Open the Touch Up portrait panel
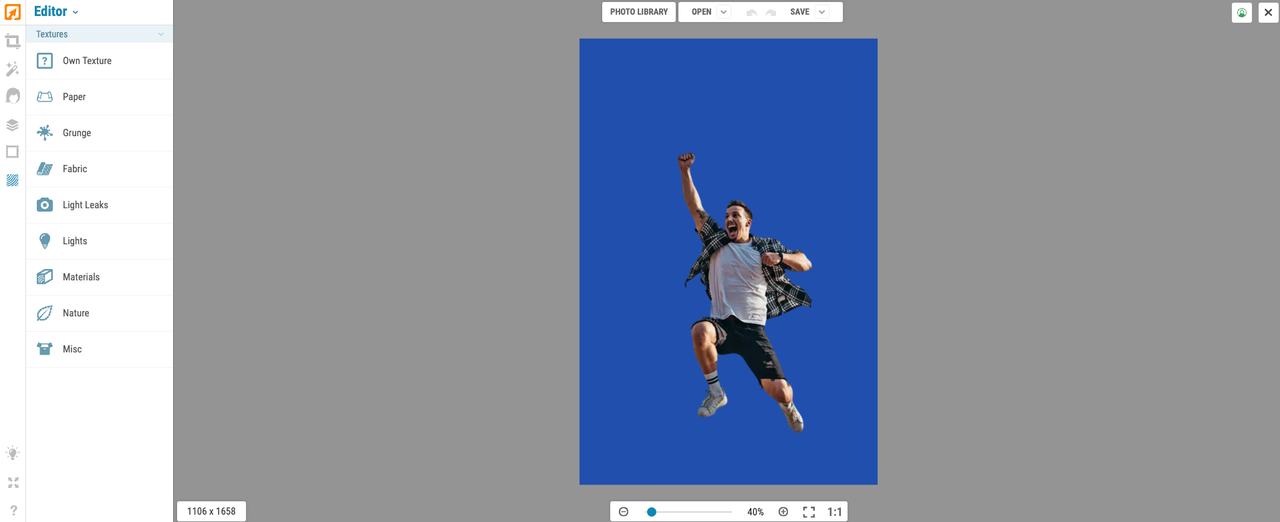This screenshot has width=1280, height=522. click(x=12, y=96)
